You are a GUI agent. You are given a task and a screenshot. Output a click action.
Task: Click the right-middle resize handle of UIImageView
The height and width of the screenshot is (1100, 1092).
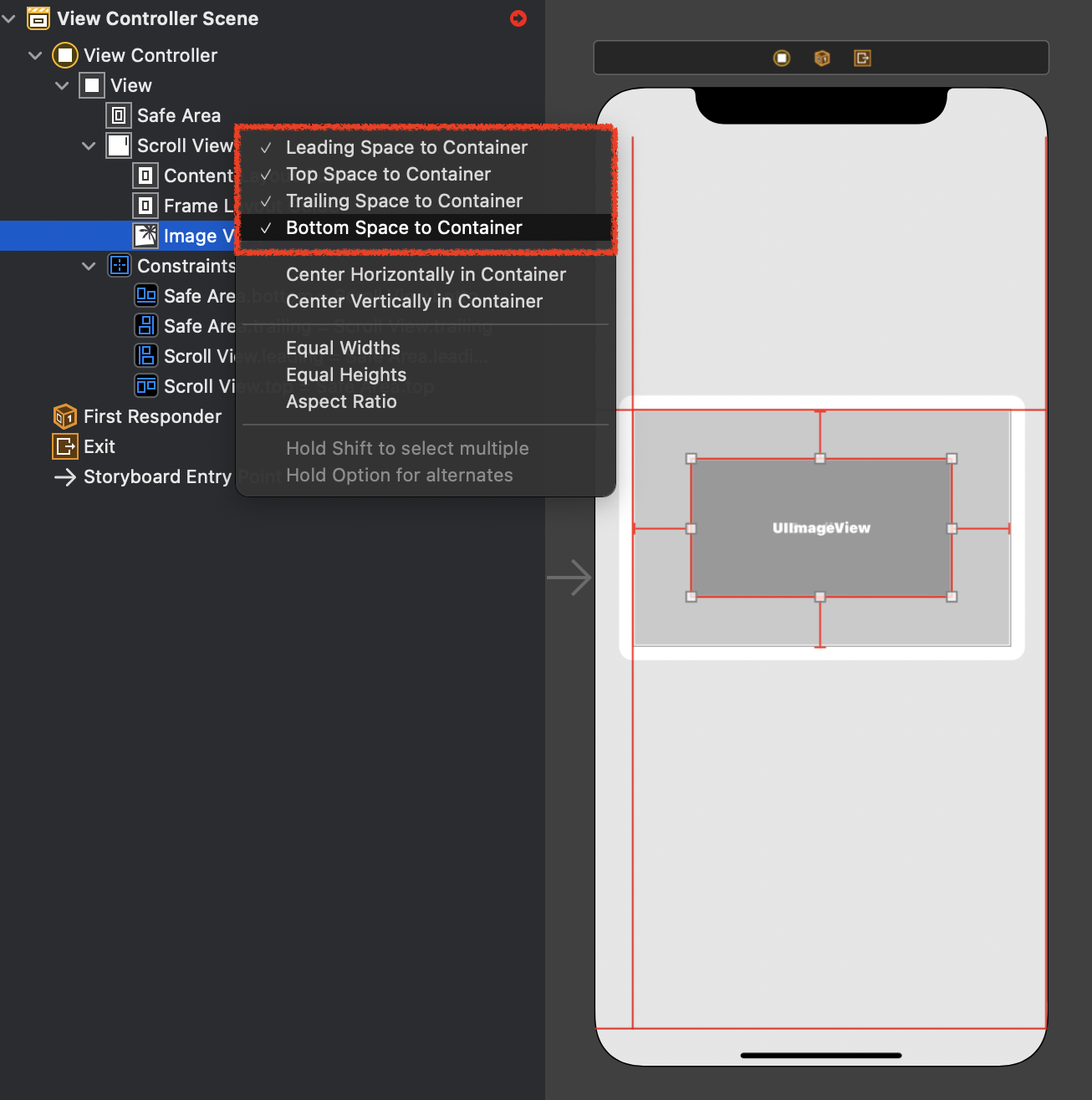point(952,528)
